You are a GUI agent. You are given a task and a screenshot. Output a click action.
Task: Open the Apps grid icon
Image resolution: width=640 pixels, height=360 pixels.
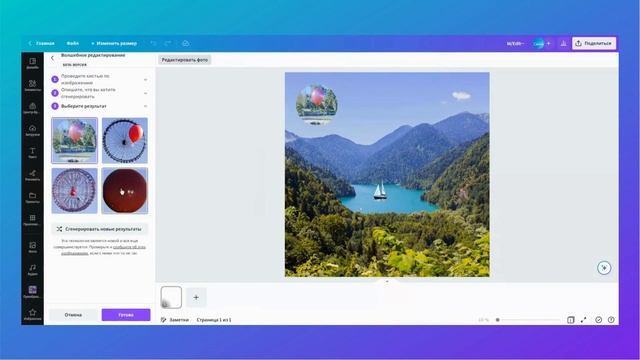pos(33,220)
